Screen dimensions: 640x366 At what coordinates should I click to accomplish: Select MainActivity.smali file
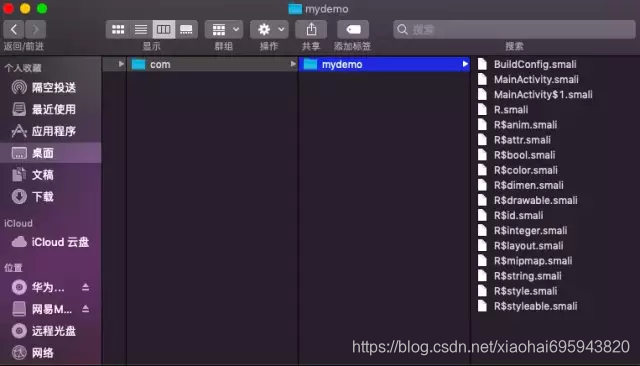tap(536, 80)
